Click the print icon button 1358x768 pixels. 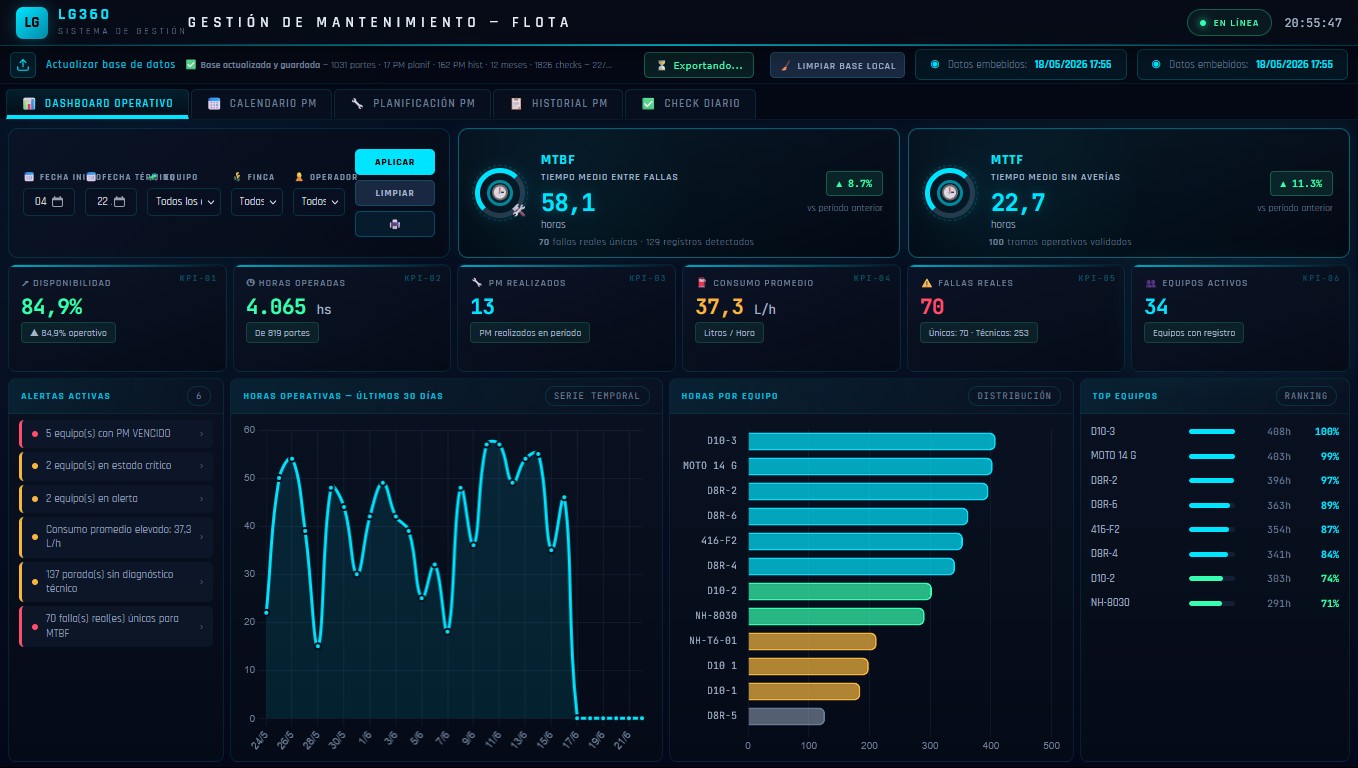(x=394, y=224)
